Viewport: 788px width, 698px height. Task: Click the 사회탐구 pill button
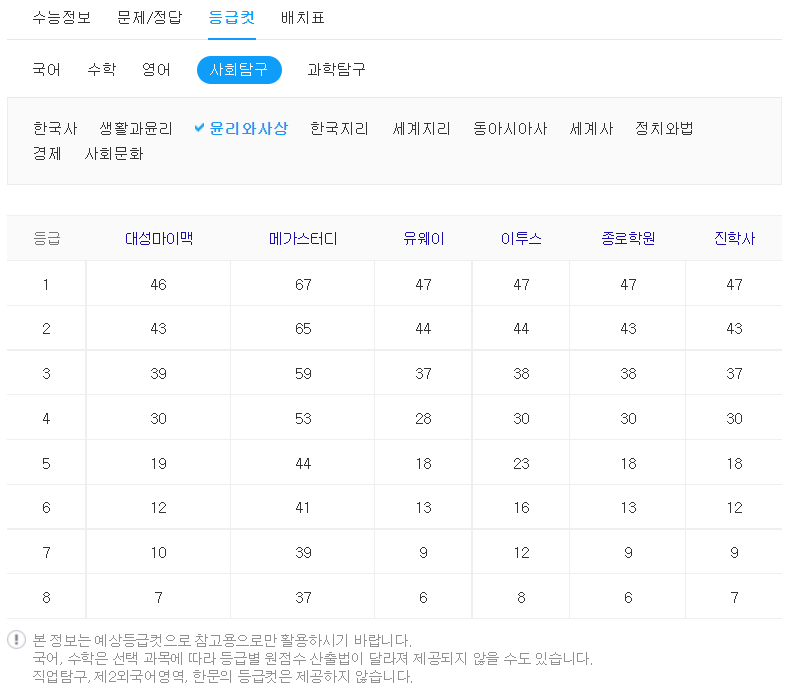(x=239, y=70)
